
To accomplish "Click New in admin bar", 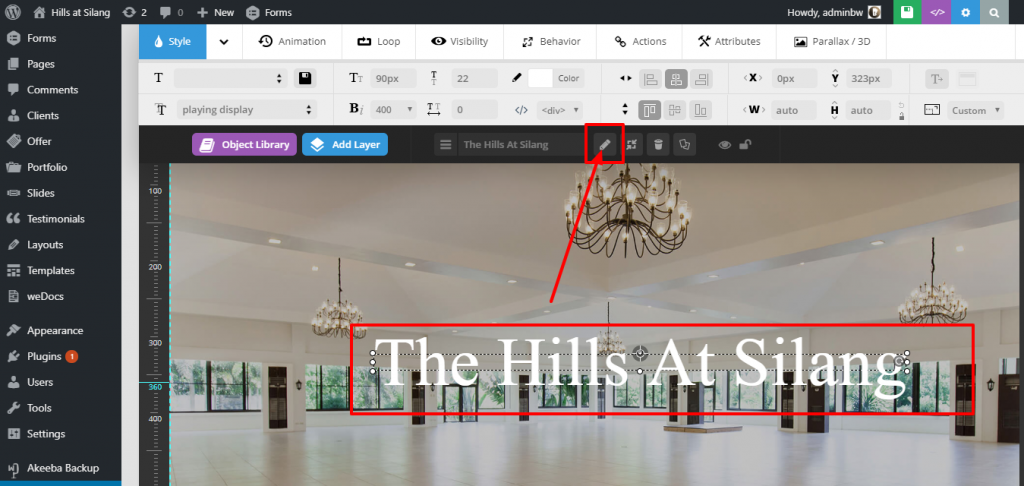I will point(215,12).
